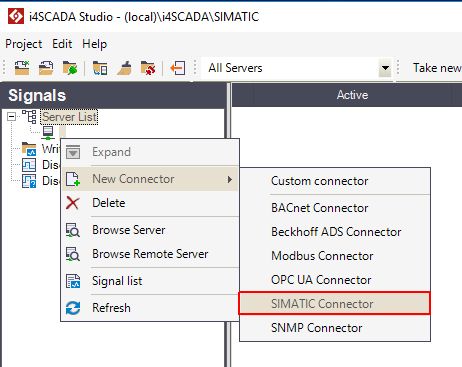
Task: Select SNMP Connector in submenu
Action: 335,328
